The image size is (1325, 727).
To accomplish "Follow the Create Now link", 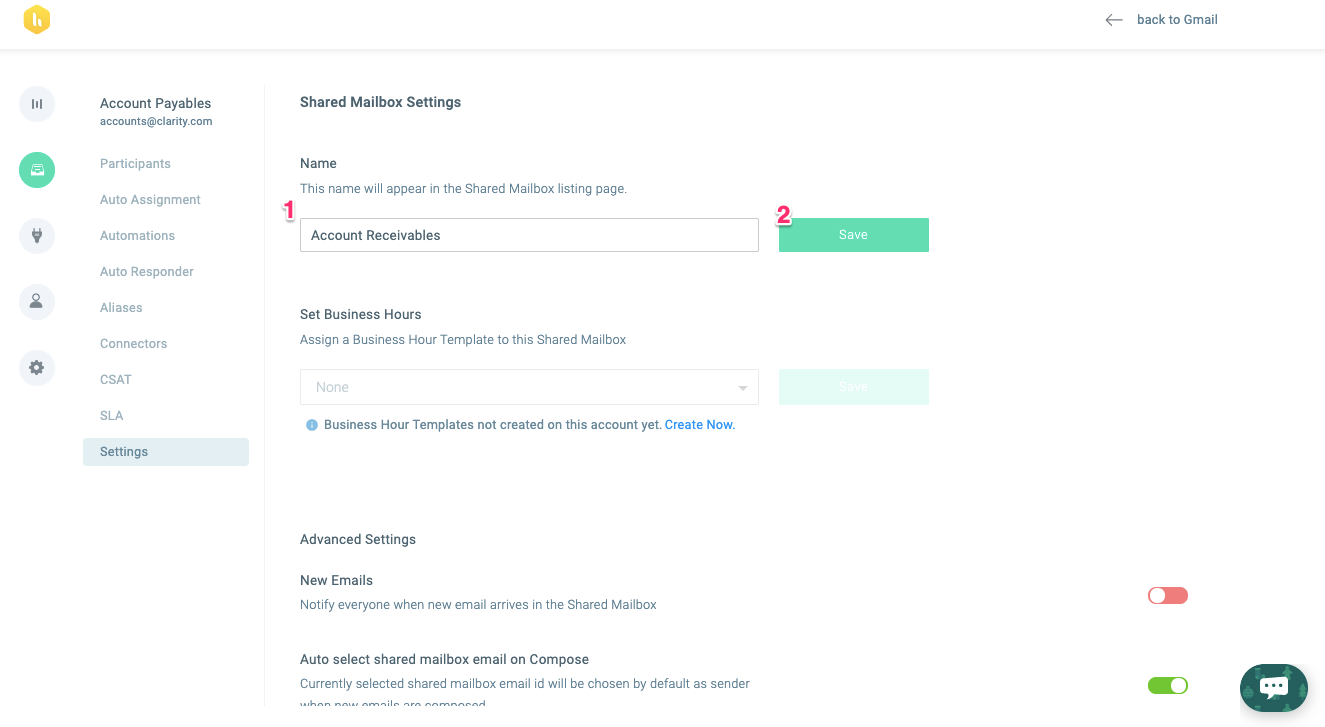I will [699, 425].
